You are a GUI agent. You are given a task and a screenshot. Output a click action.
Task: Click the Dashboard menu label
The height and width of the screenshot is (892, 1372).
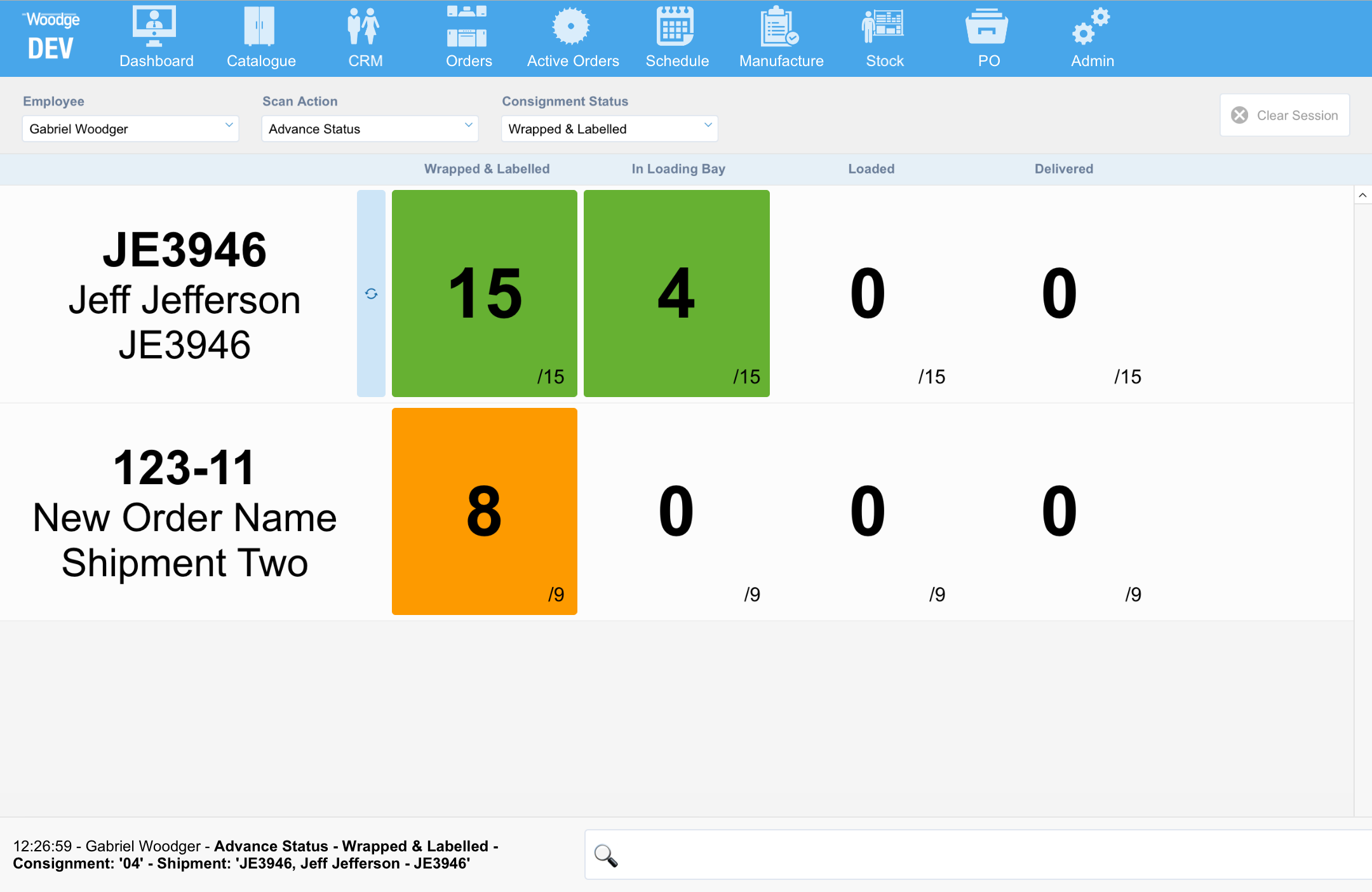point(156,61)
